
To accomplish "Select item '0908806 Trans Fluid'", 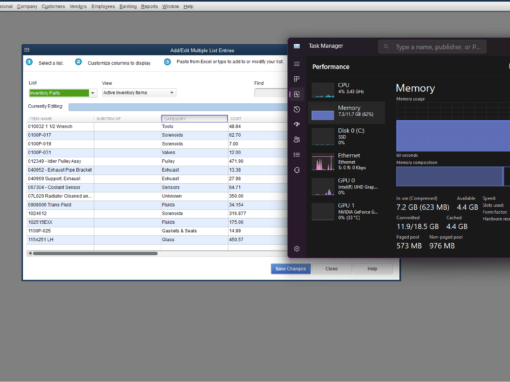I will pos(50,205).
